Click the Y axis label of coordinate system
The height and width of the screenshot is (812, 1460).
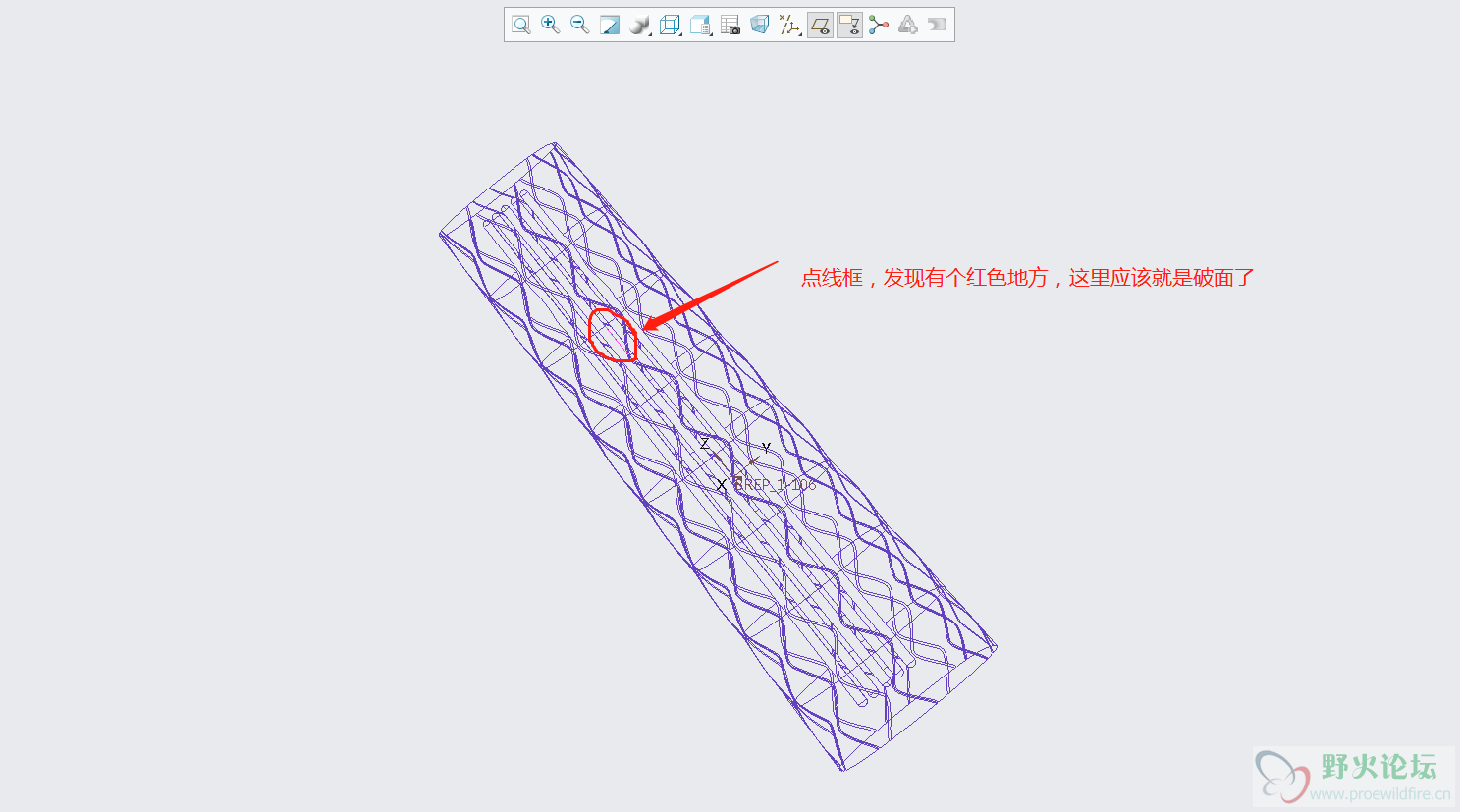766,448
